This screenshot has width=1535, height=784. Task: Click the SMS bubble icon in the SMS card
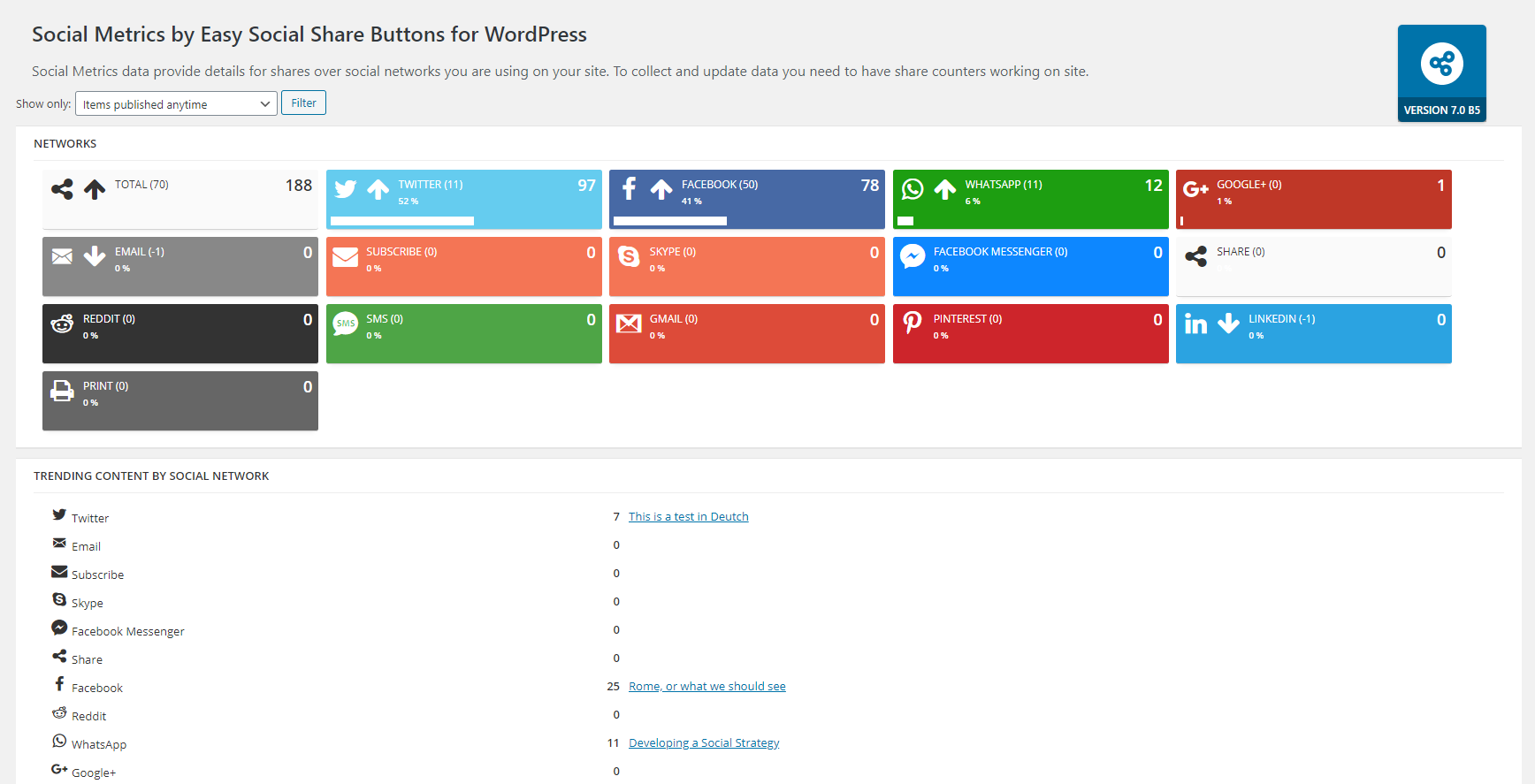pos(346,323)
